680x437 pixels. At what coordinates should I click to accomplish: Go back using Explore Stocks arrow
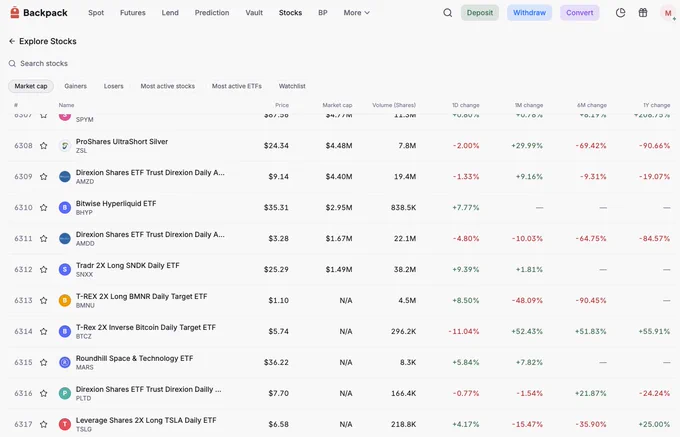click(12, 41)
